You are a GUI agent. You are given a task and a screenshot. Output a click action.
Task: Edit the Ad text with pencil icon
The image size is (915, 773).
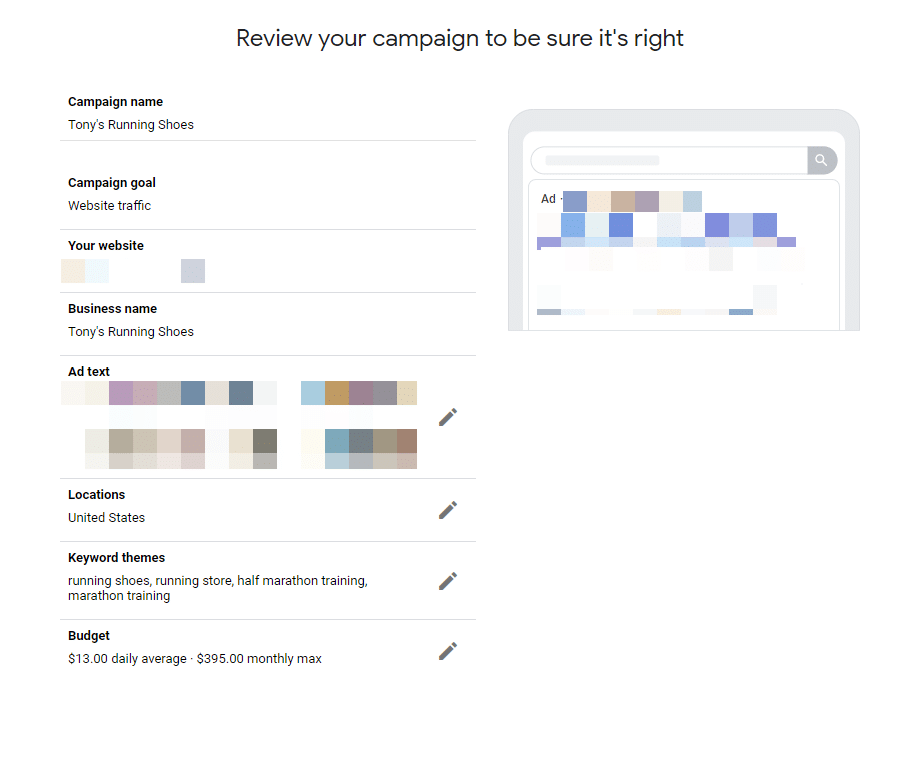(x=448, y=417)
